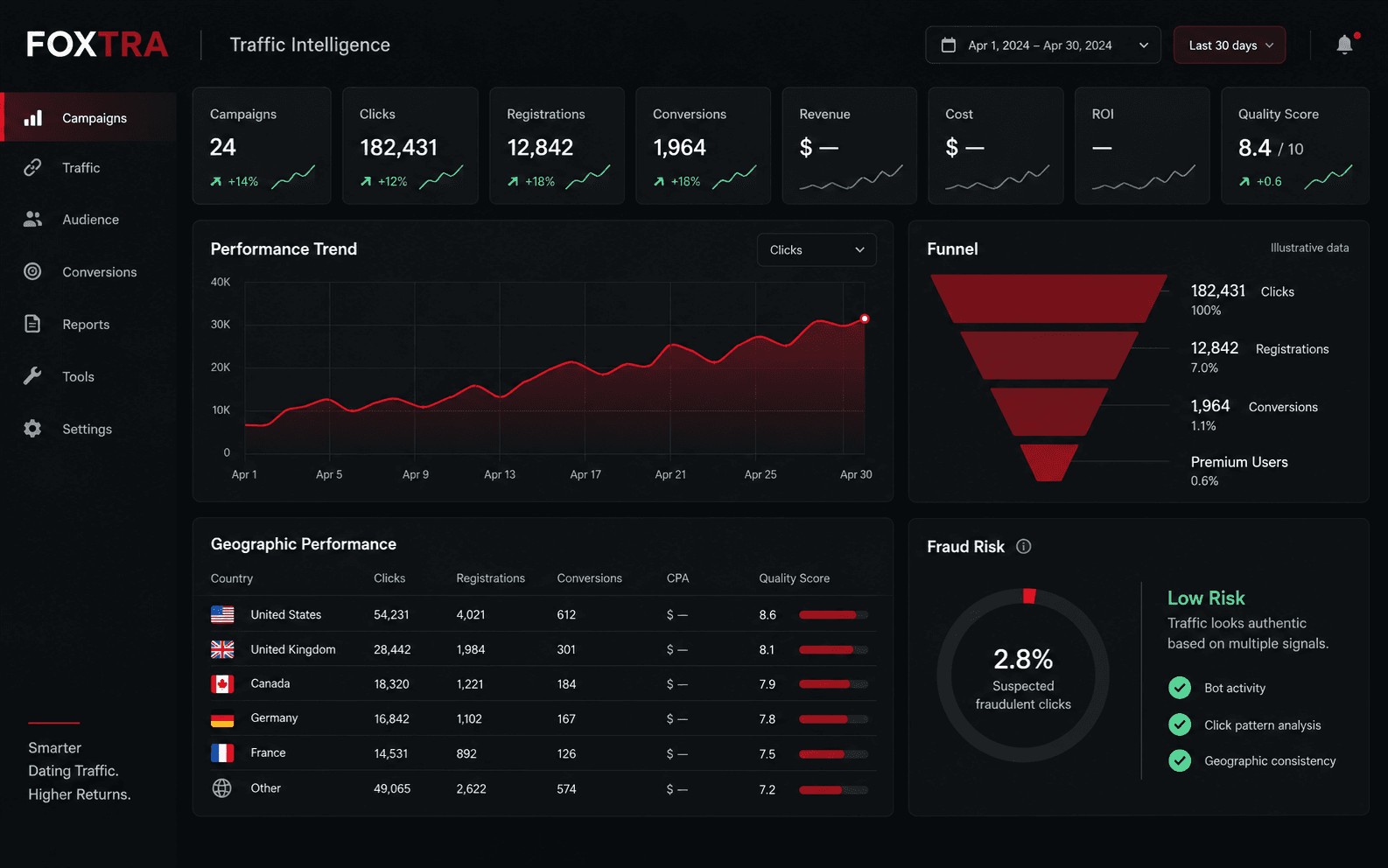Viewport: 1388px width, 868px height.
Task: Click the "54,231" clicks value
Action: click(391, 615)
